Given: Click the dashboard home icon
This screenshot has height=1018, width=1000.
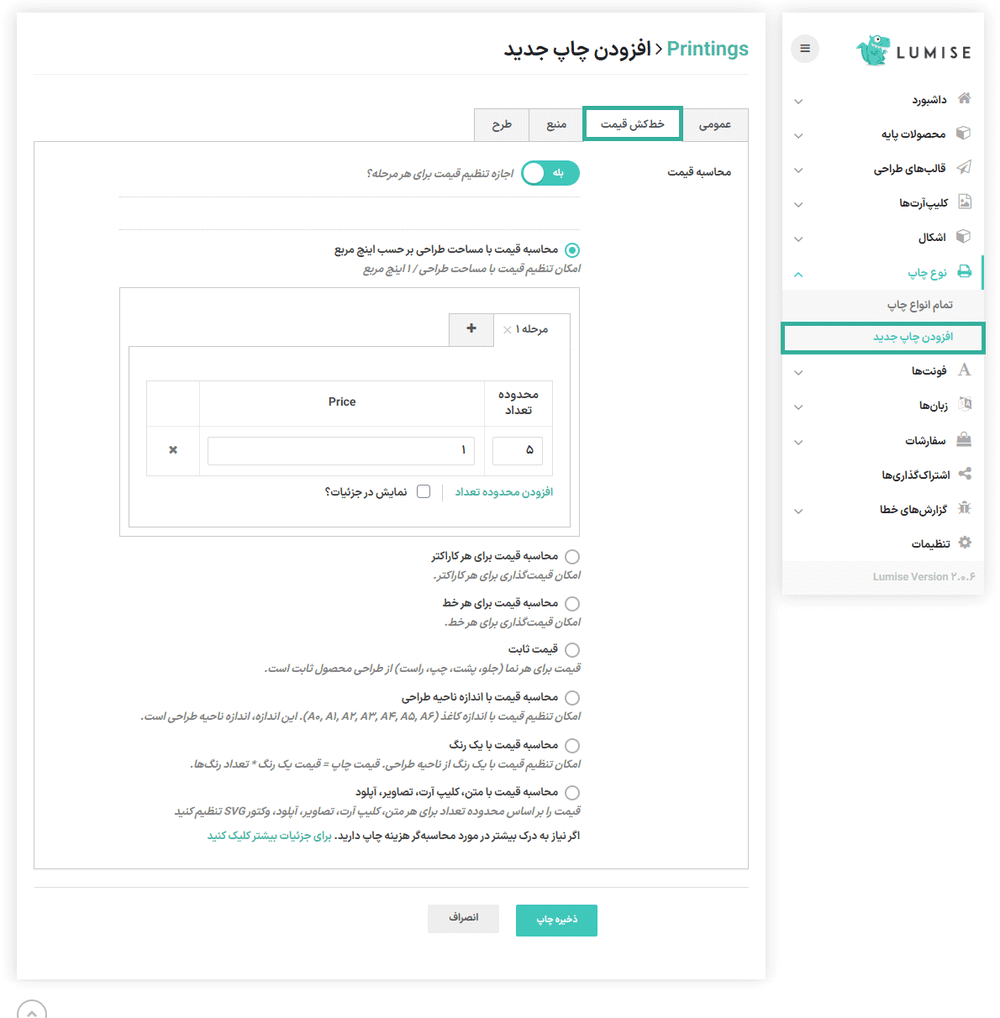Looking at the screenshot, I should point(964,99).
